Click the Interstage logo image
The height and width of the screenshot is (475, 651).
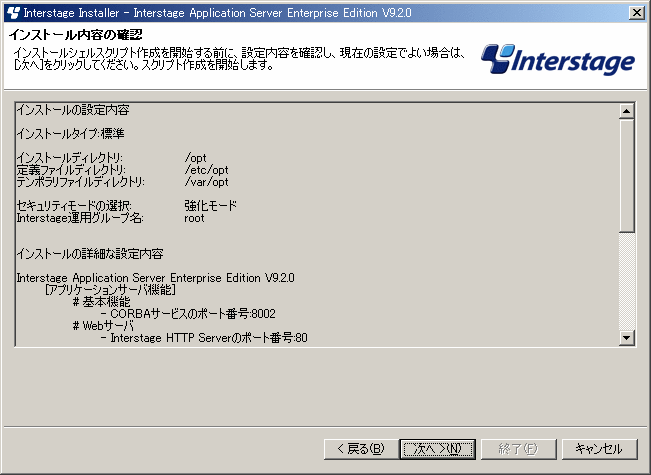558,60
